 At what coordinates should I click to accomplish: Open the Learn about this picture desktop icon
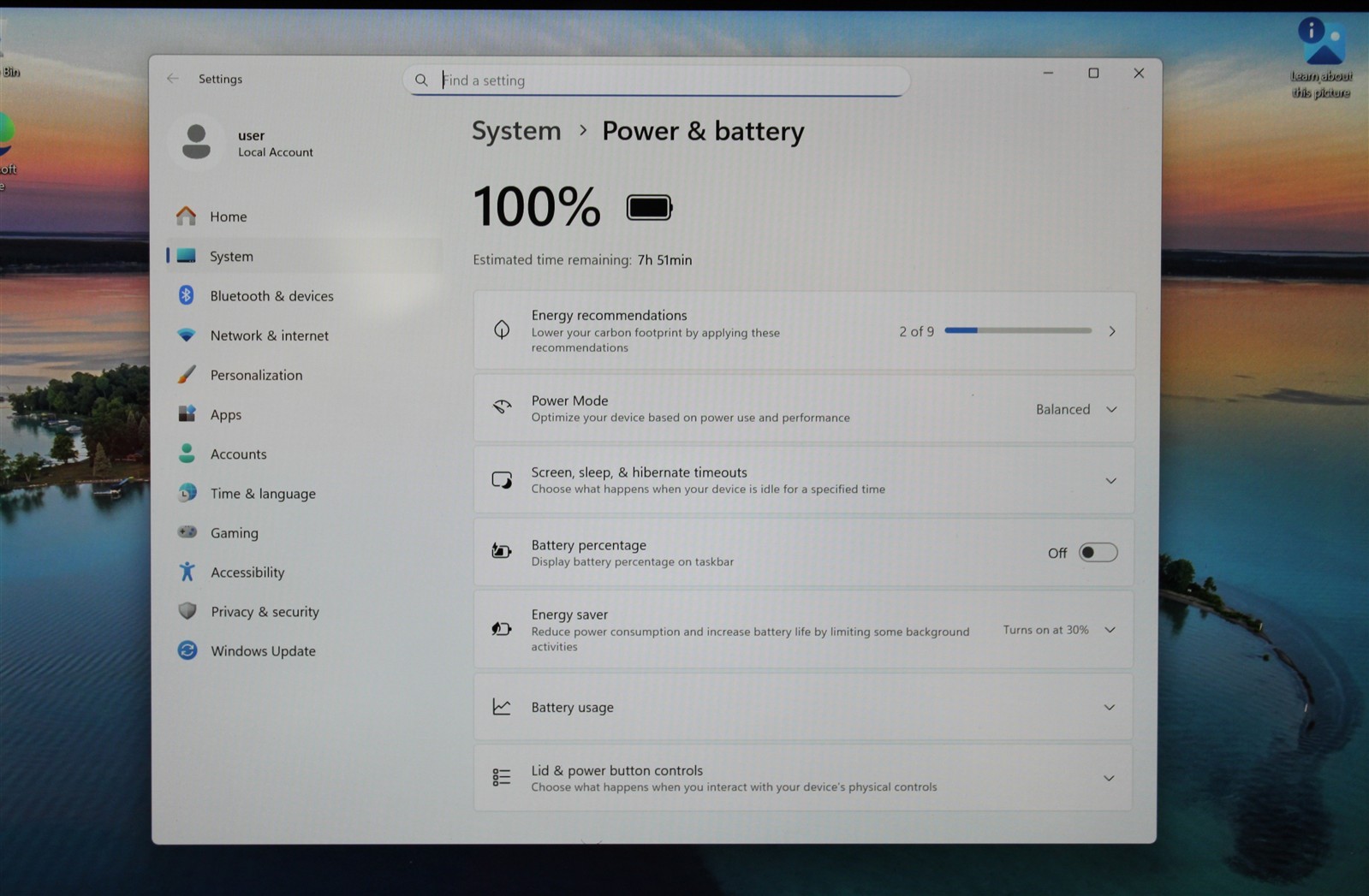(x=1321, y=56)
